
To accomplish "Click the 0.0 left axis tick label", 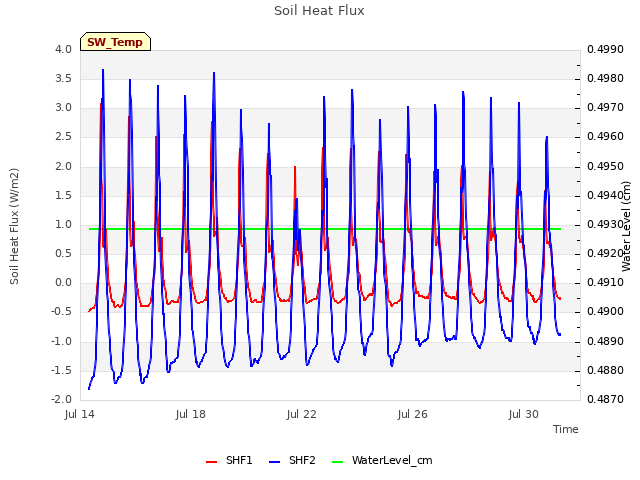I will [64, 282].
